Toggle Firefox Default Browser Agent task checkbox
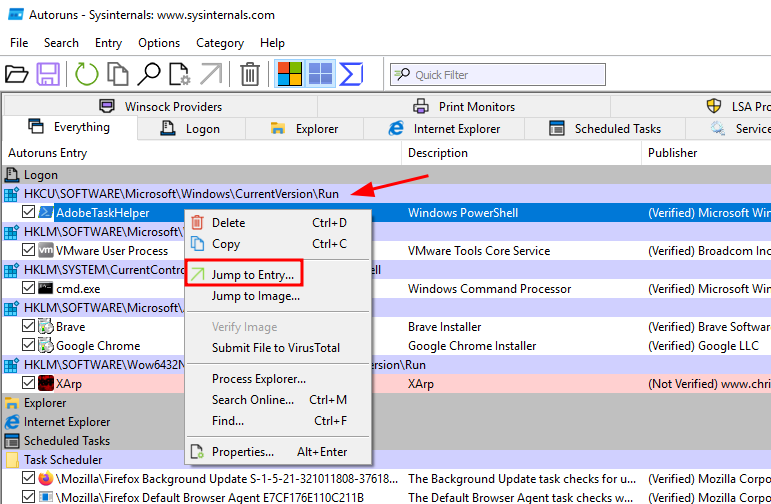The width and height of the screenshot is (771, 504). click(x=29, y=497)
